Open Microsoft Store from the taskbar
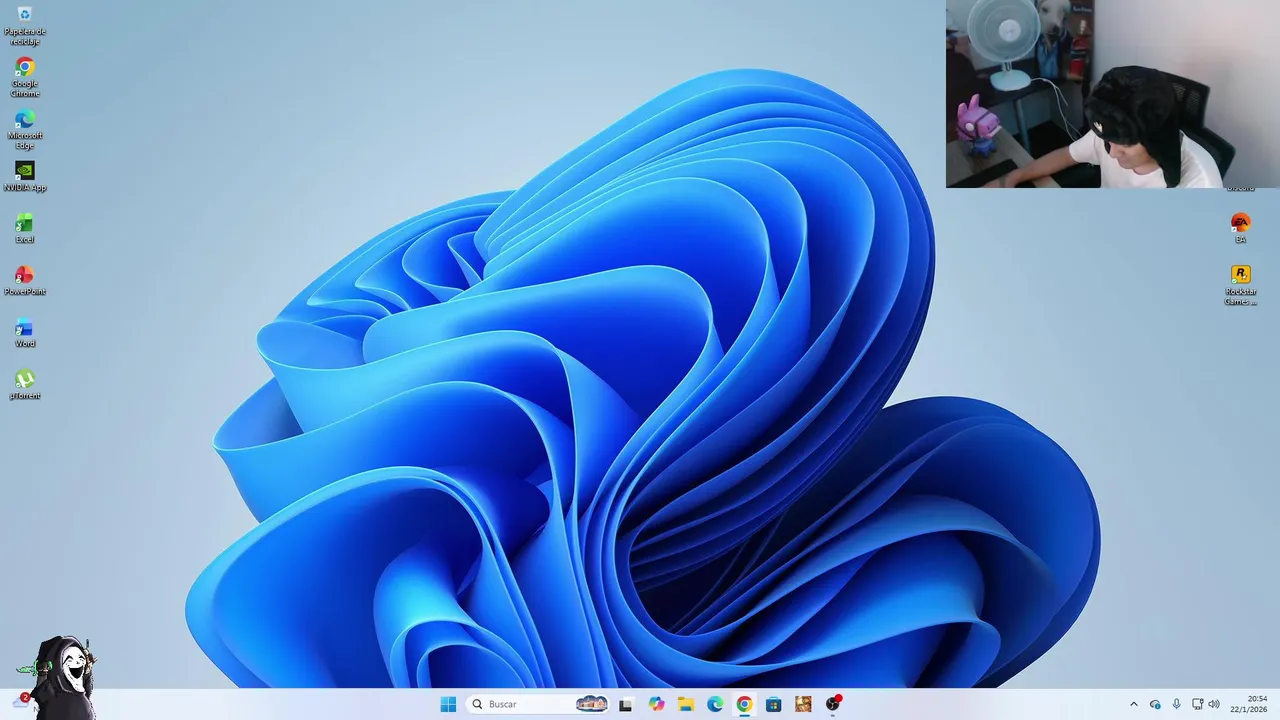The width and height of the screenshot is (1280, 720). pyautogui.click(x=774, y=704)
